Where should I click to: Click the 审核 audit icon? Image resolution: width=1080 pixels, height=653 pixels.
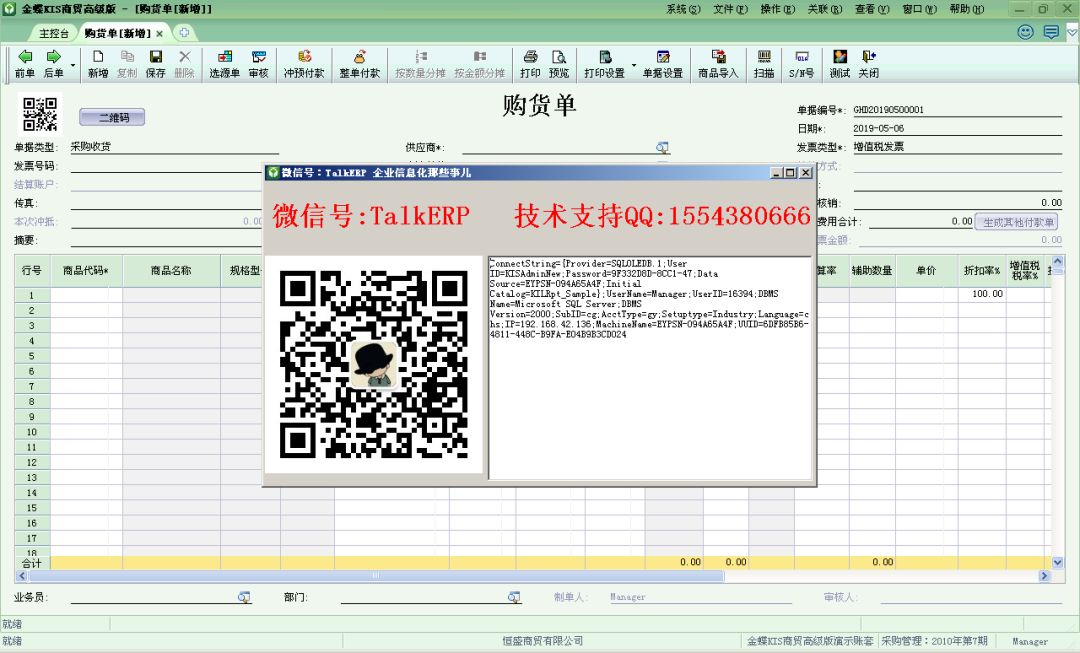click(258, 64)
